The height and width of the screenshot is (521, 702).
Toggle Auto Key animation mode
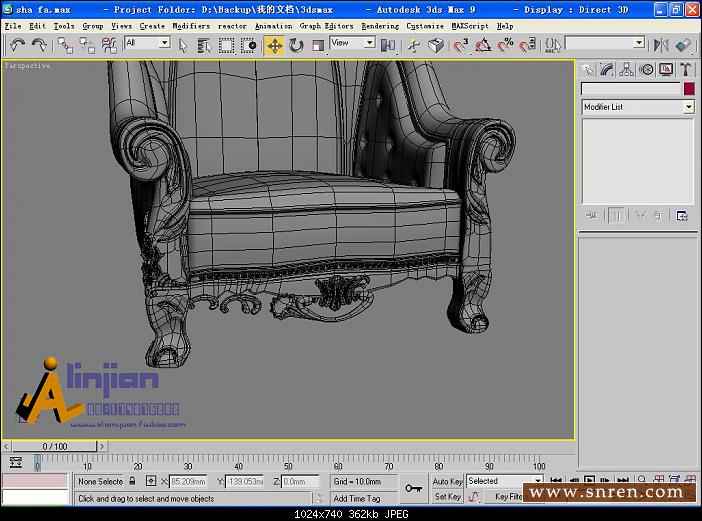pos(446,481)
